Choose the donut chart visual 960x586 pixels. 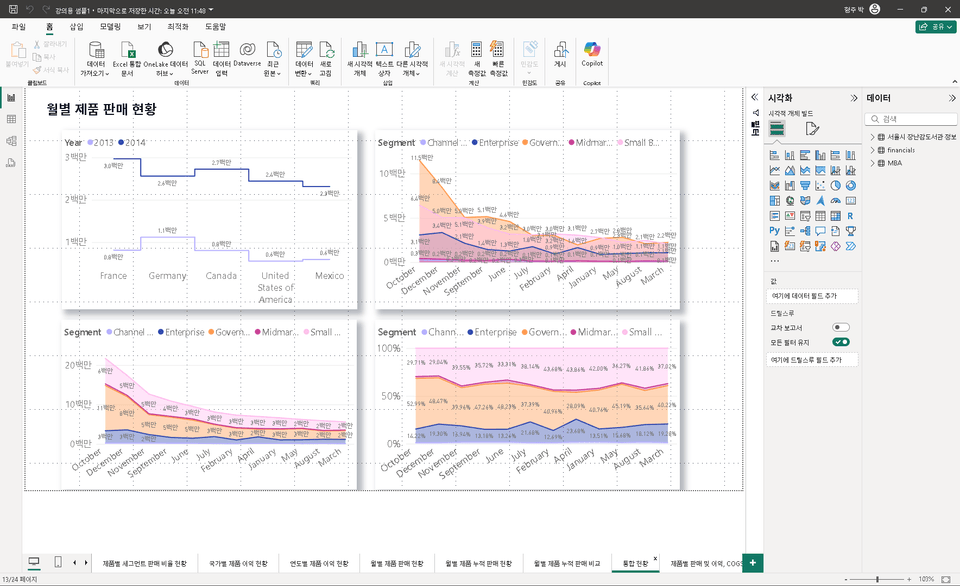coord(850,186)
